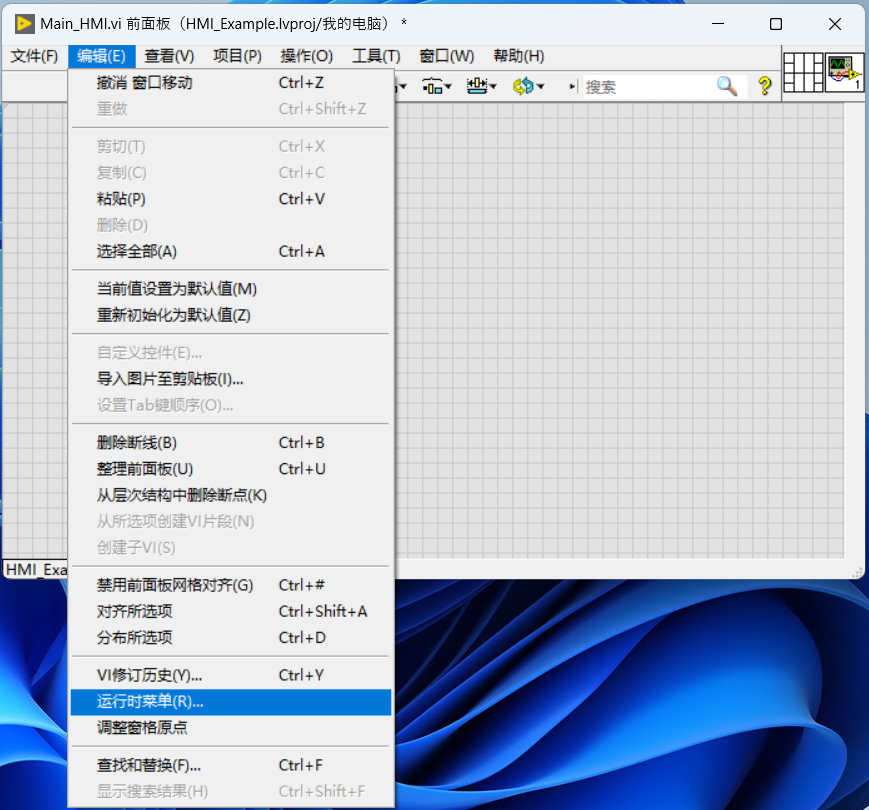The width and height of the screenshot is (869, 810).
Task: Choose 导入图片至剪贴板(I)...
Action: (x=231, y=379)
